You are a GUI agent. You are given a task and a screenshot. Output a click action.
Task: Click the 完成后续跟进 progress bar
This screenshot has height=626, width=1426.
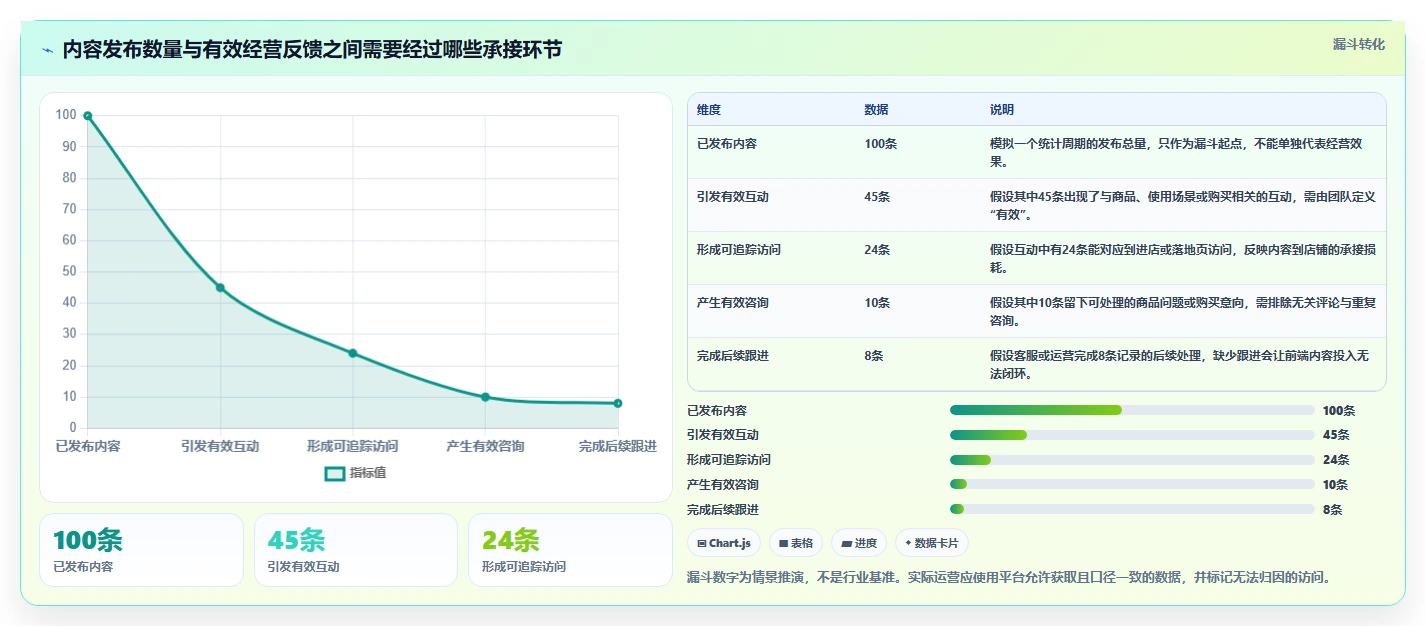point(1132,509)
